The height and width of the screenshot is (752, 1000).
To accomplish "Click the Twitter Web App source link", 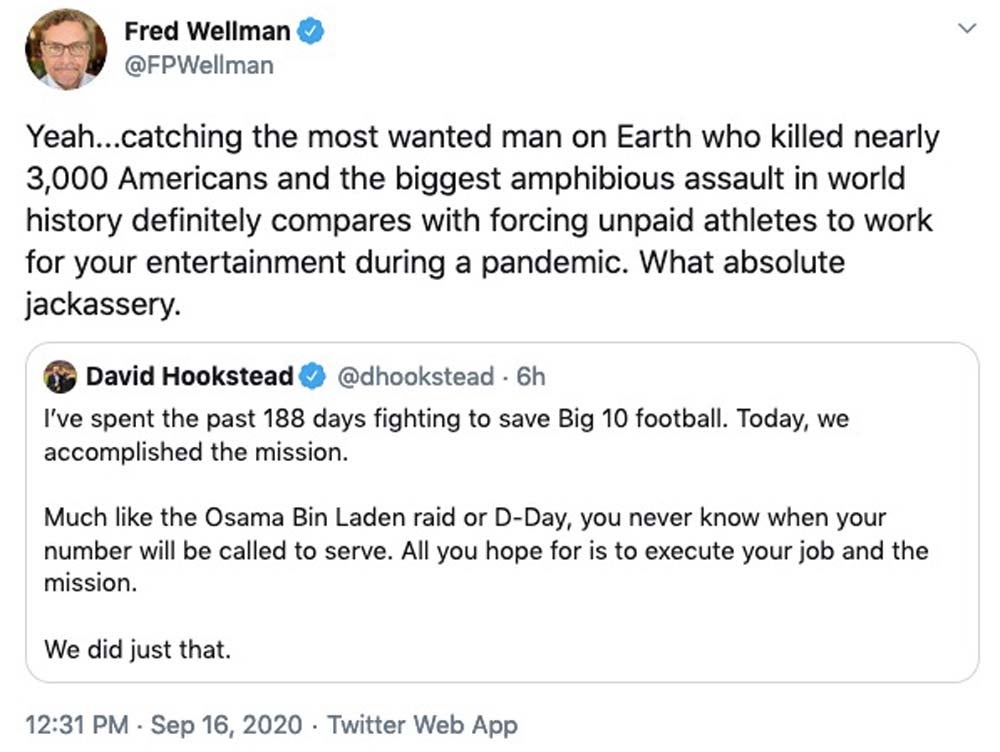I will [422, 725].
